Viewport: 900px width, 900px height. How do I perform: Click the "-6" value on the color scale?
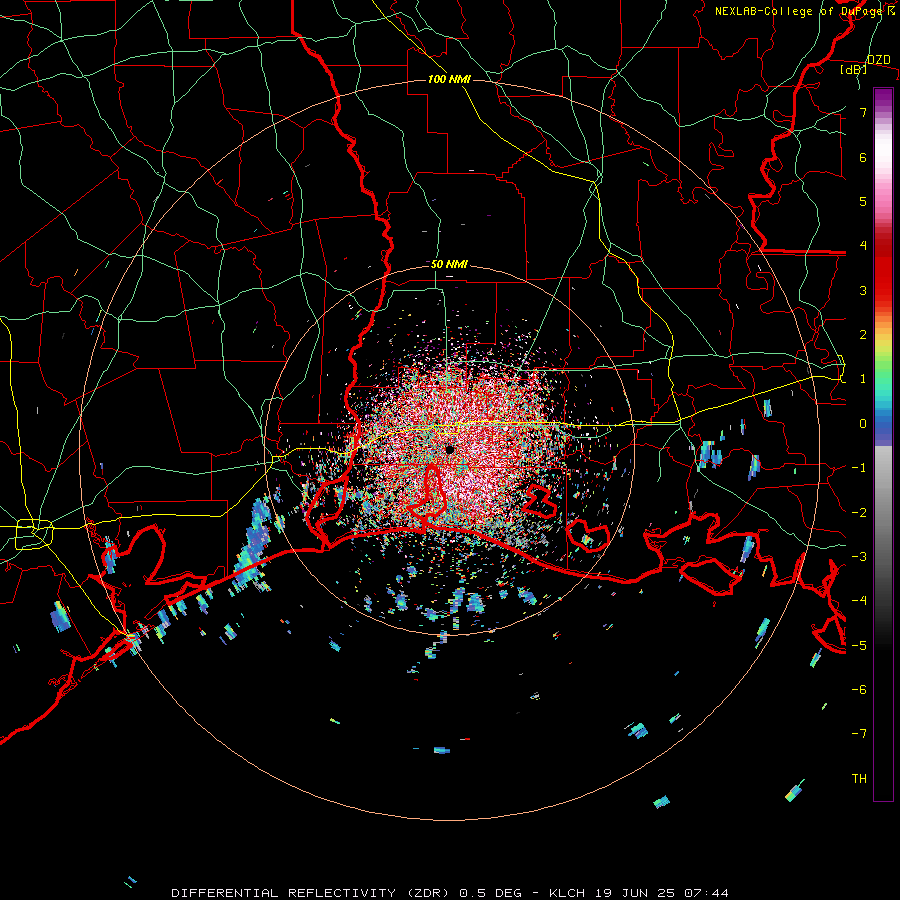(859, 690)
